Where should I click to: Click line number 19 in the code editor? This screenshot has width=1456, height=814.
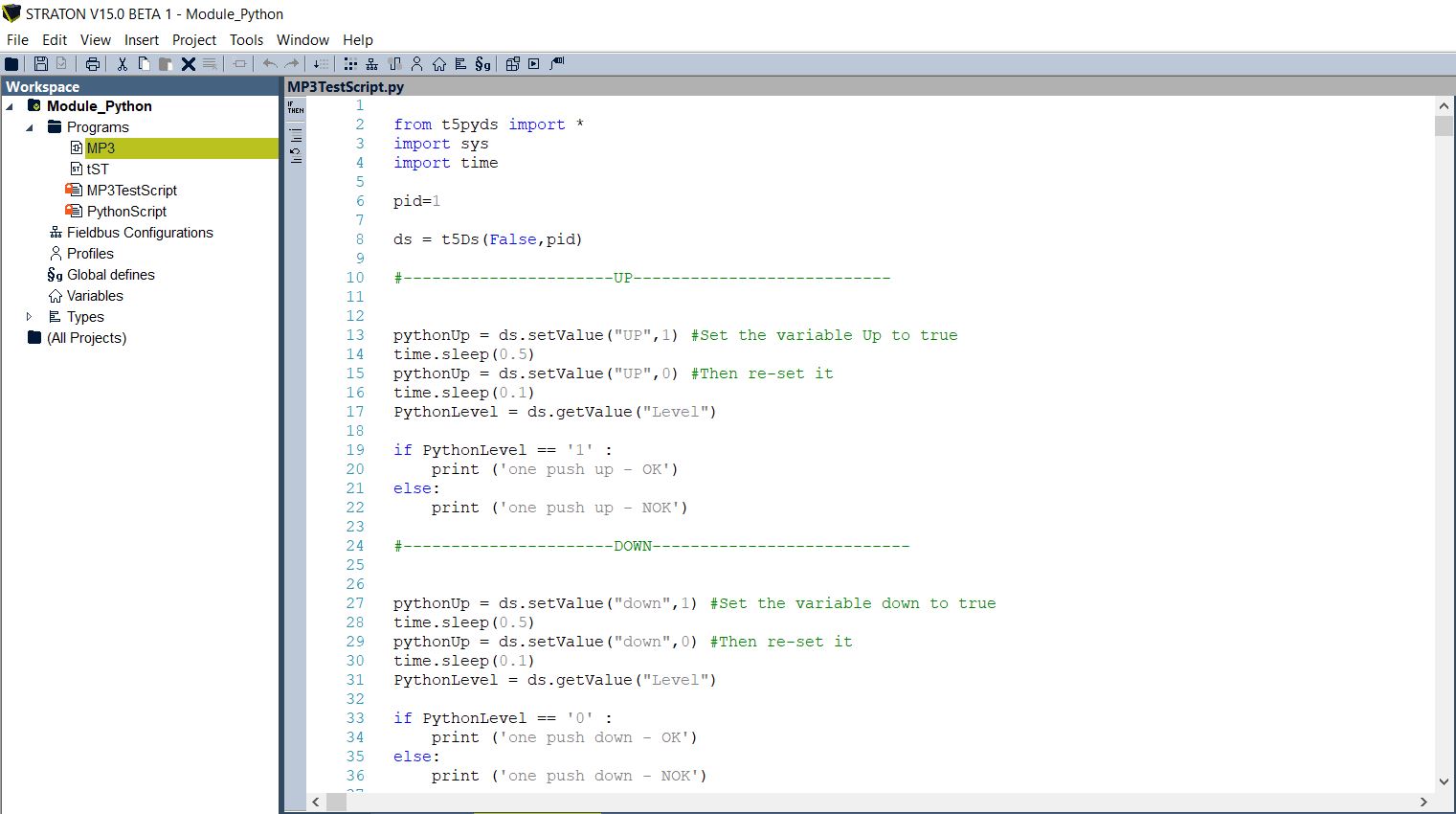(355, 449)
